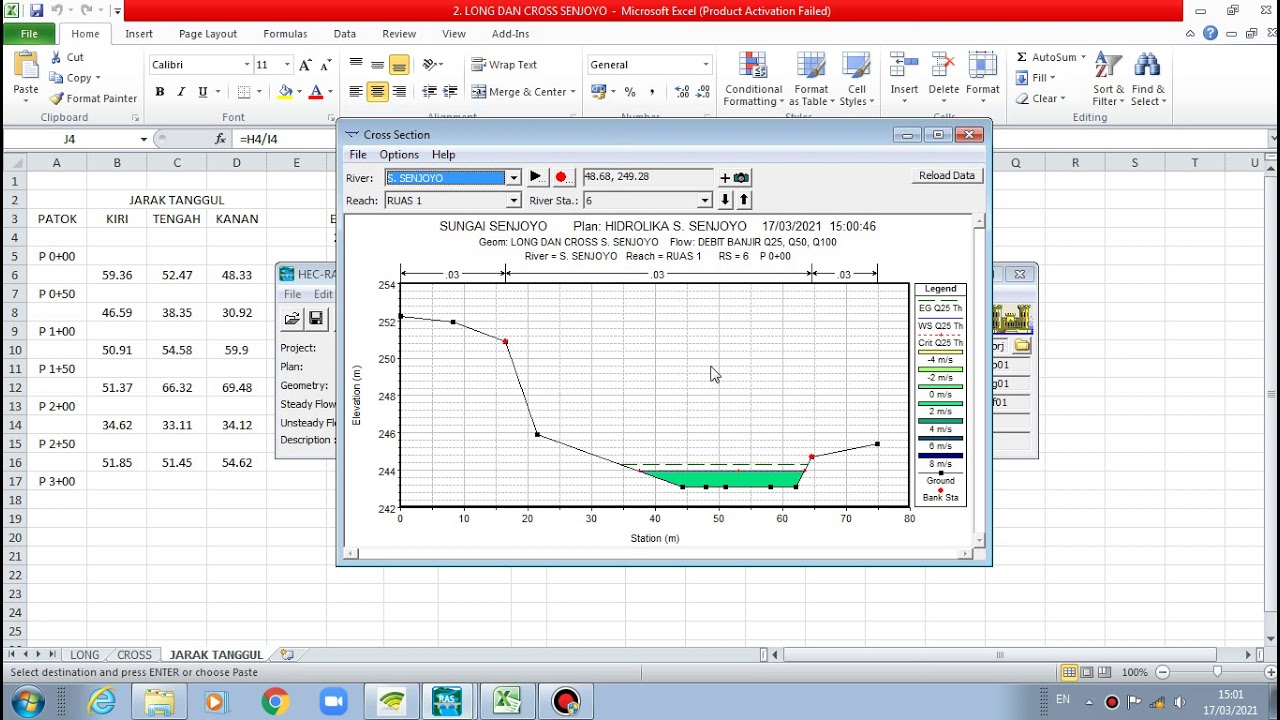Move to upstream station with up arrow

point(744,200)
